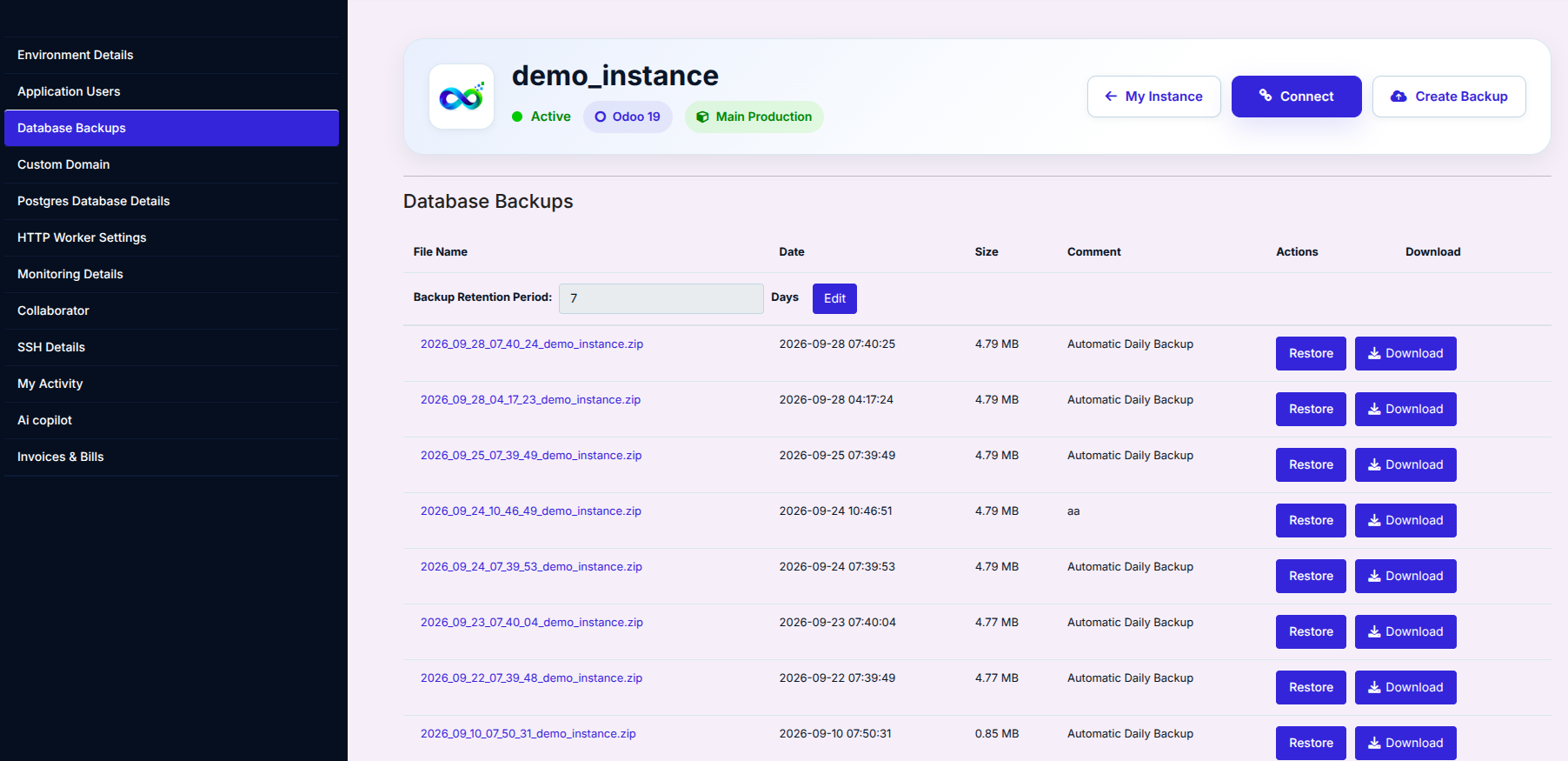
Task: Restore the 2026-09-24 10:46:51 backup
Action: [x=1311, y=520]
